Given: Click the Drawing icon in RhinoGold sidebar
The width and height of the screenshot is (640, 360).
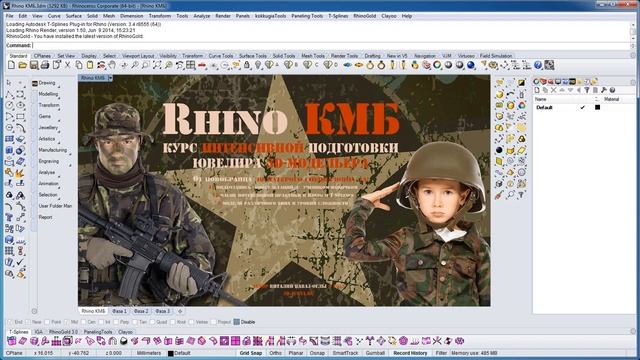Looking at the screenshot, I should (x=35, y=83).
